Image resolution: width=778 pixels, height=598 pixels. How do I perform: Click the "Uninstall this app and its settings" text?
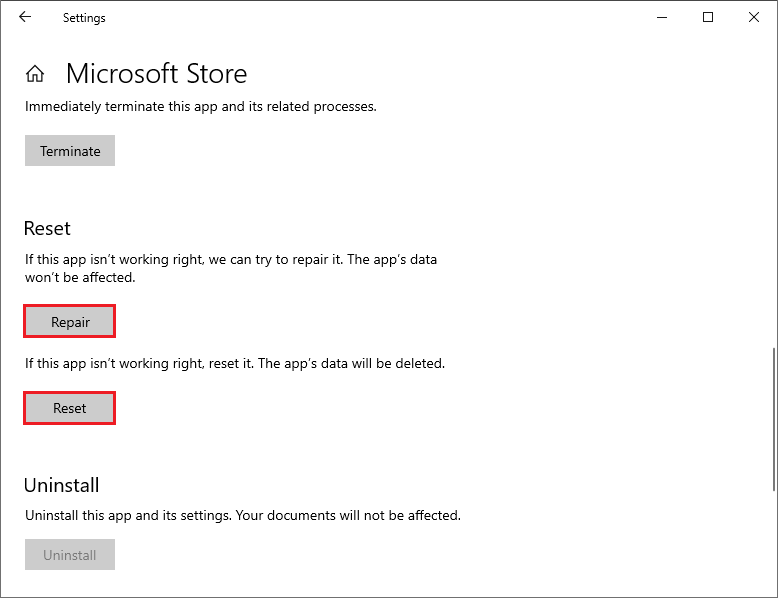(242, 516)
